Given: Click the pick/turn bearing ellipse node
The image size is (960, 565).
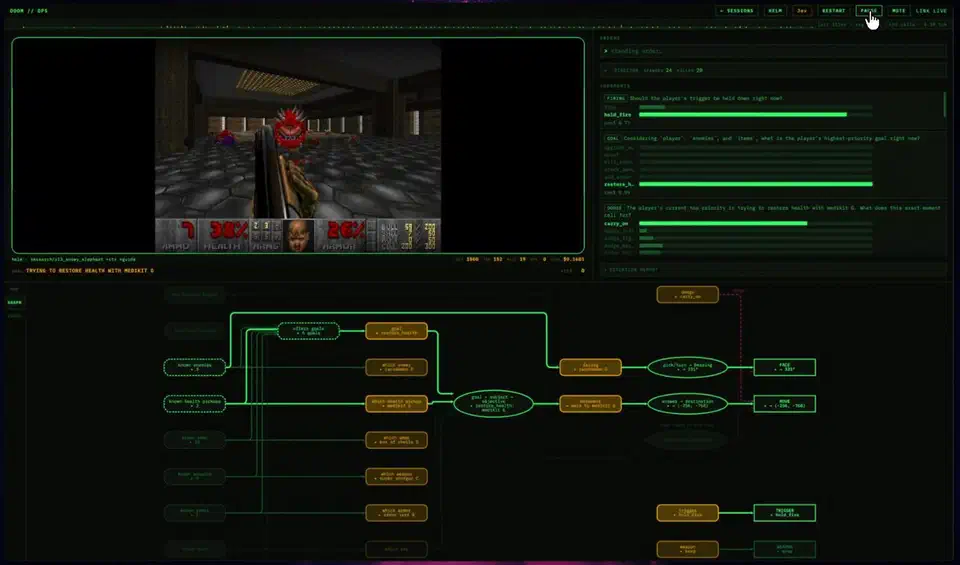Looking at the screenshot, I should tap(687, 367).
